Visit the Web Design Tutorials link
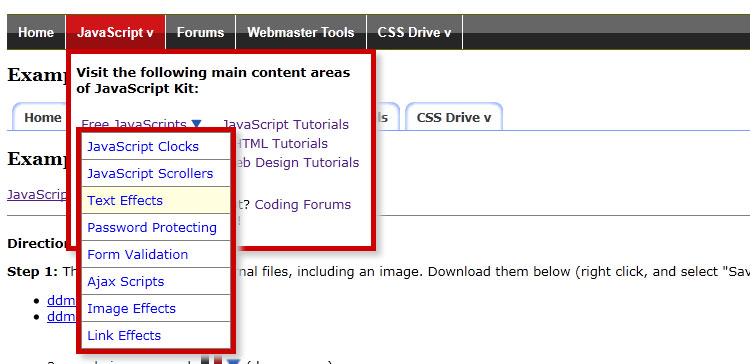 295,163
